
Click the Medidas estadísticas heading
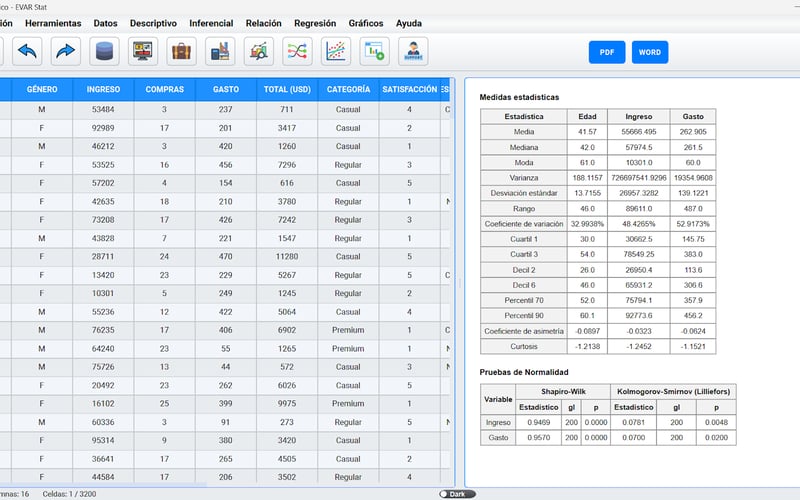pos(519,97)
